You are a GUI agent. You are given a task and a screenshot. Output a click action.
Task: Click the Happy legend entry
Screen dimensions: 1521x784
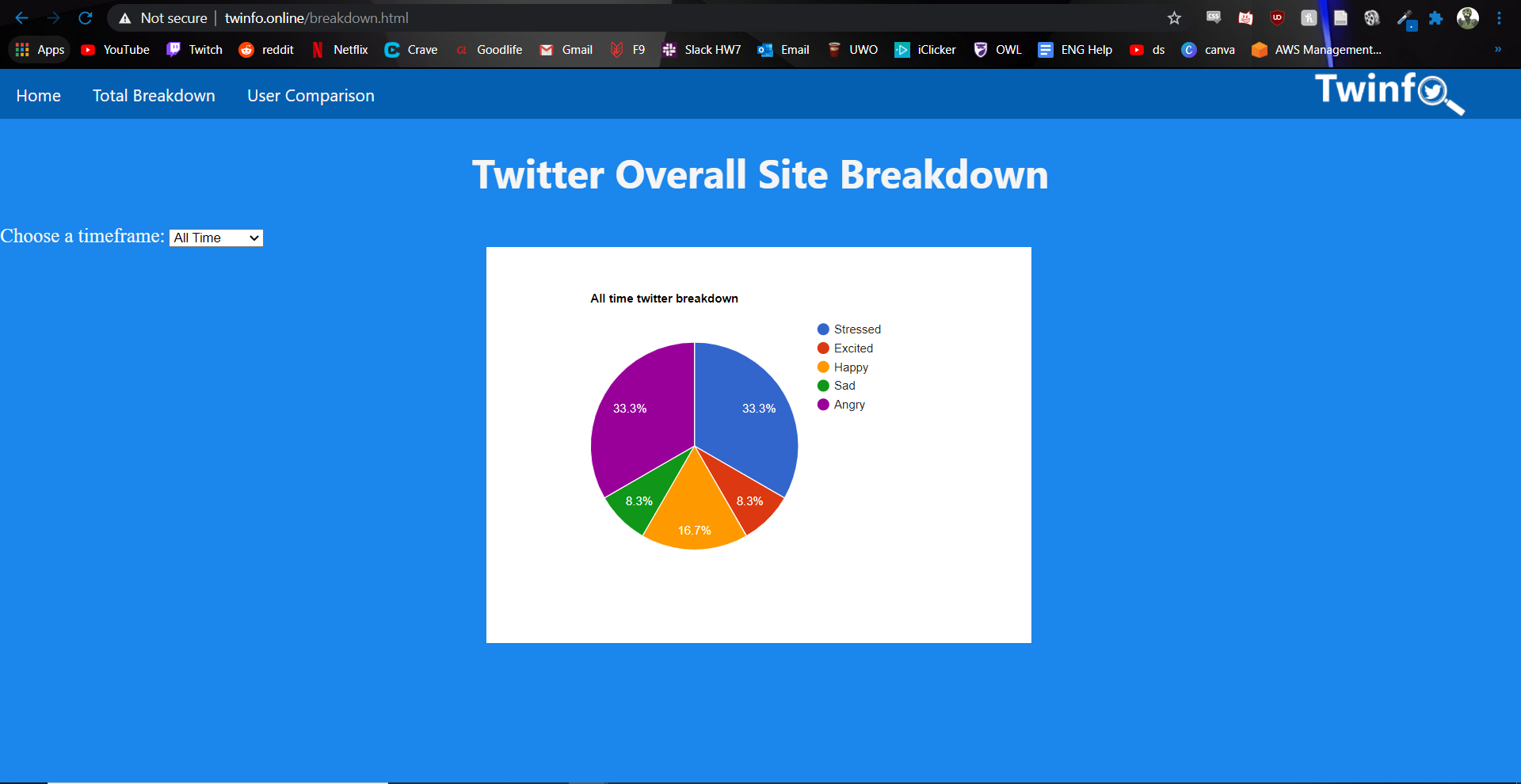point(842,367)
